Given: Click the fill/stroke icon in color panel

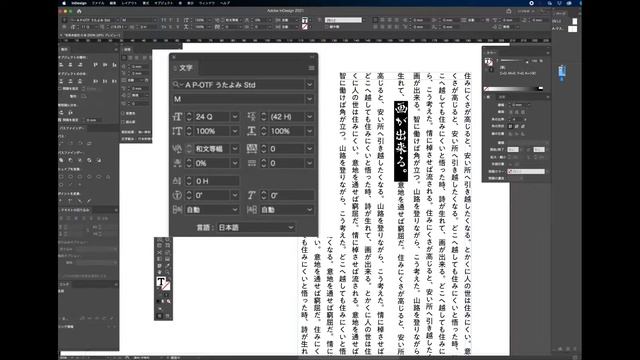Looking at the screenshot, I should click(x=489, y=62).
